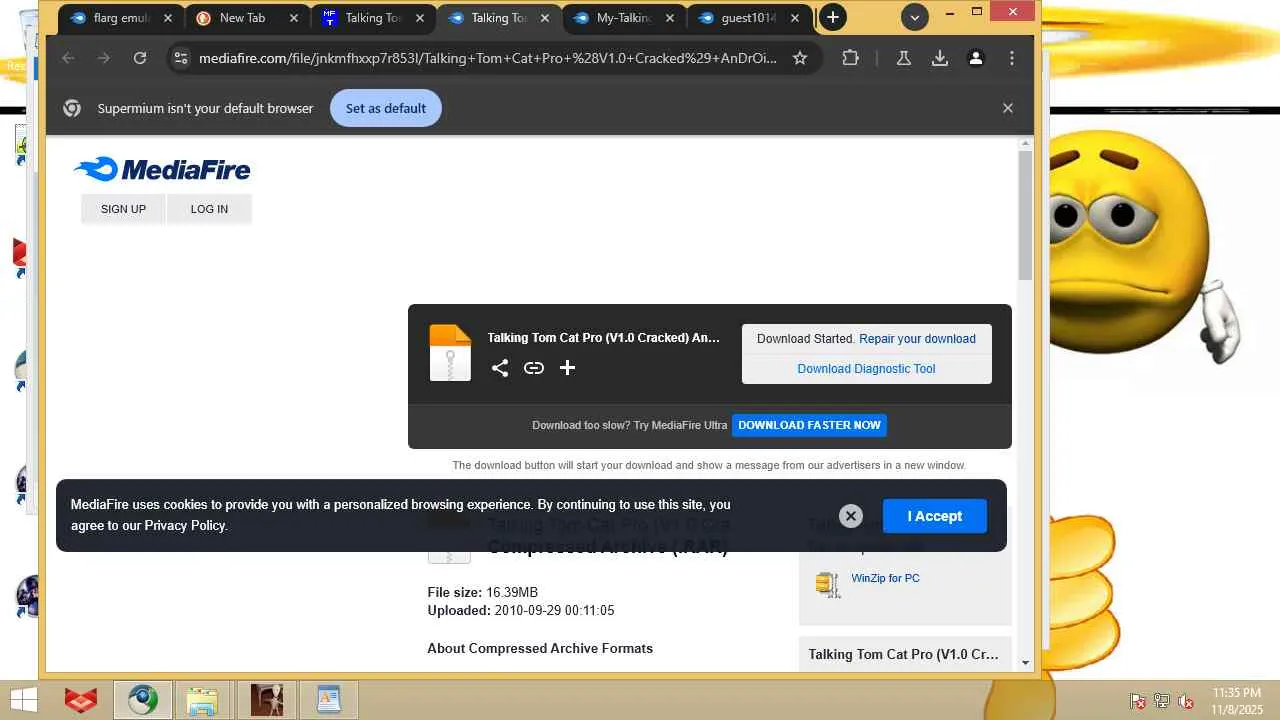Go back to the previous page
1280x720 pixels.
coord(68,58)
